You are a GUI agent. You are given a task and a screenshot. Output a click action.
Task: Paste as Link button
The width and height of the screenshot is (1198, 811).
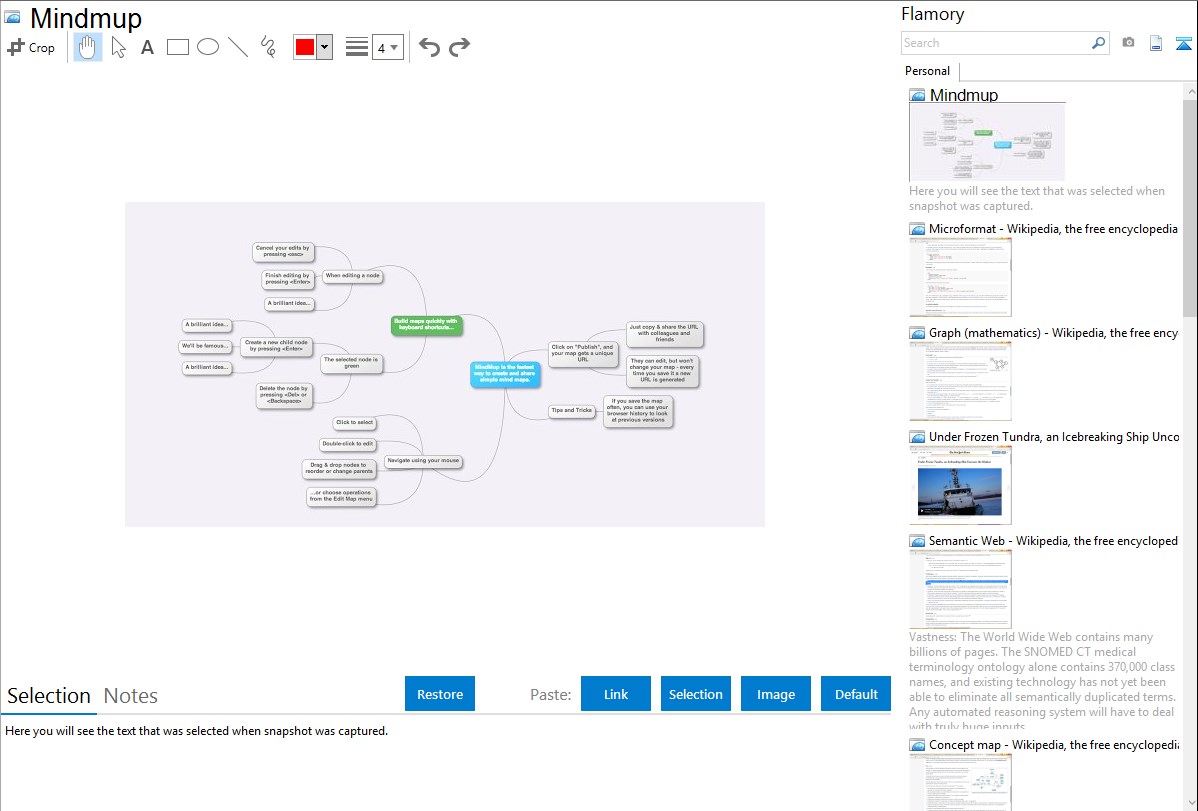(x=616, y=694)
